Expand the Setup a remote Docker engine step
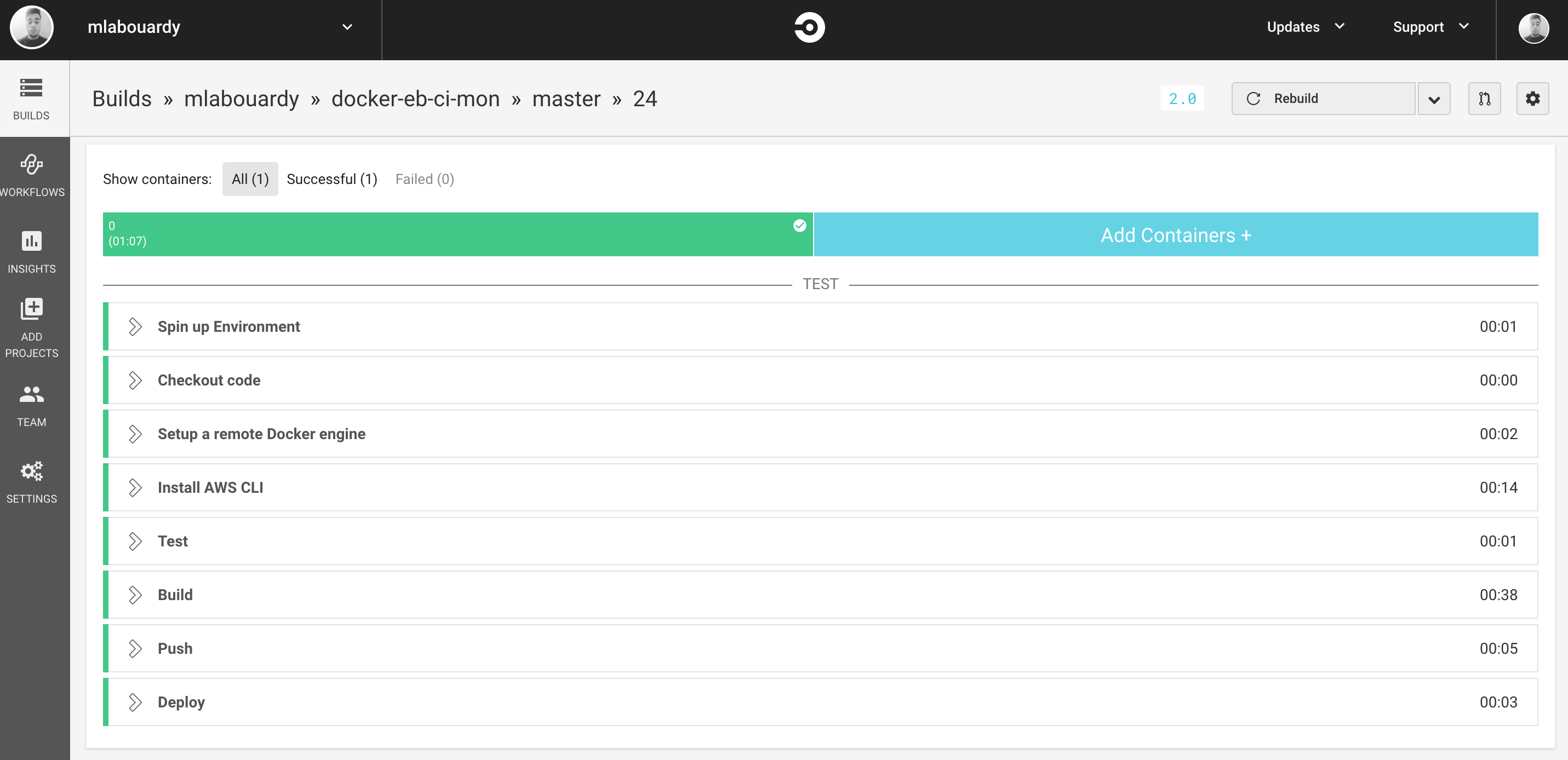This screenshot has height=760, width=1568. [x=820, y=434]
